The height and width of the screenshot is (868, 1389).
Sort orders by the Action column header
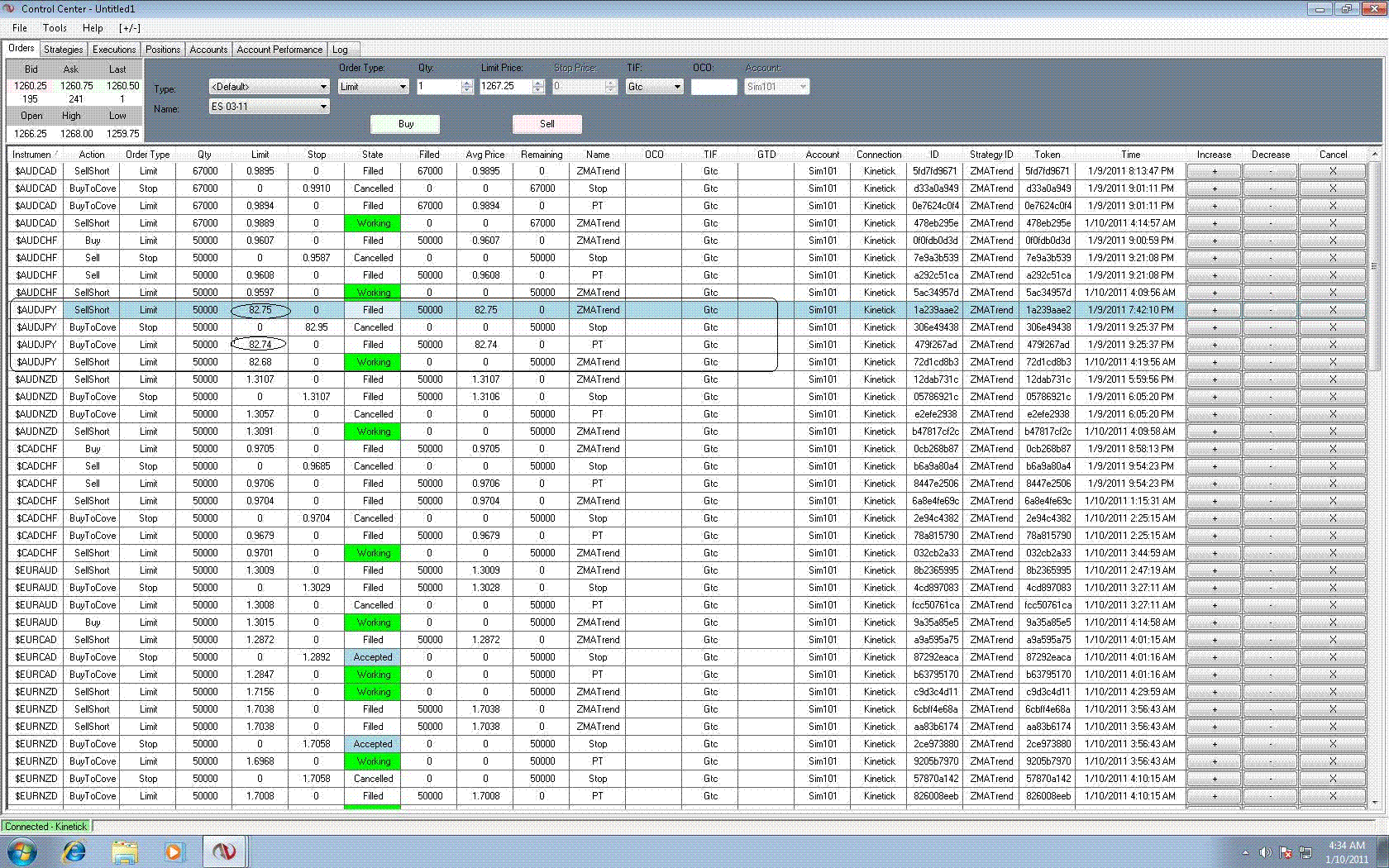92,155
